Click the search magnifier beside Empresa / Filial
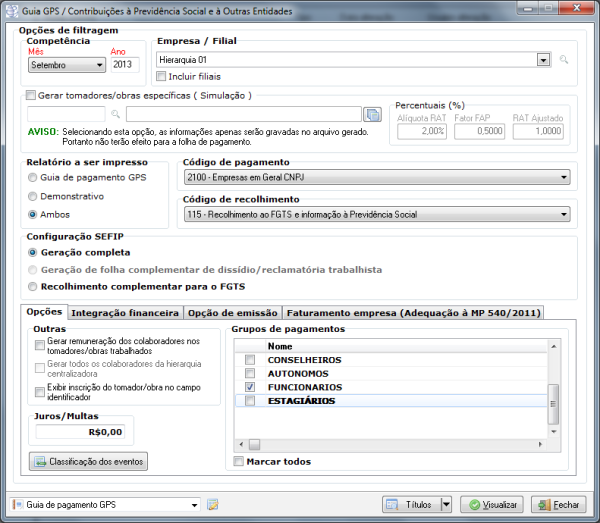Viewport: 600px width, 523px height. (565, 61)
